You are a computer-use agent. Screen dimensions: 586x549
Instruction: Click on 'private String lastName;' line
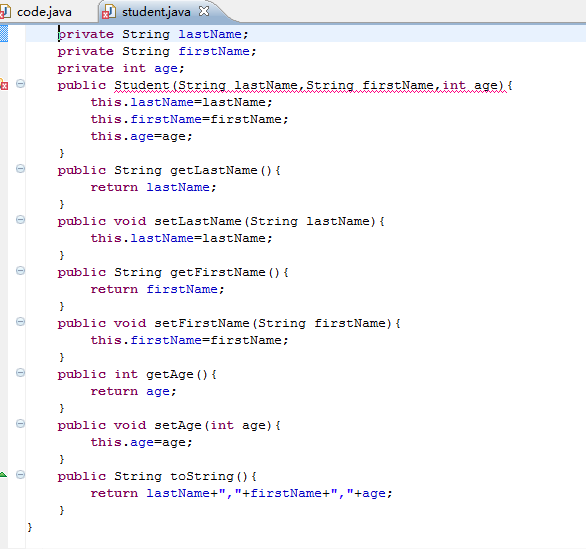click(153, 34)
